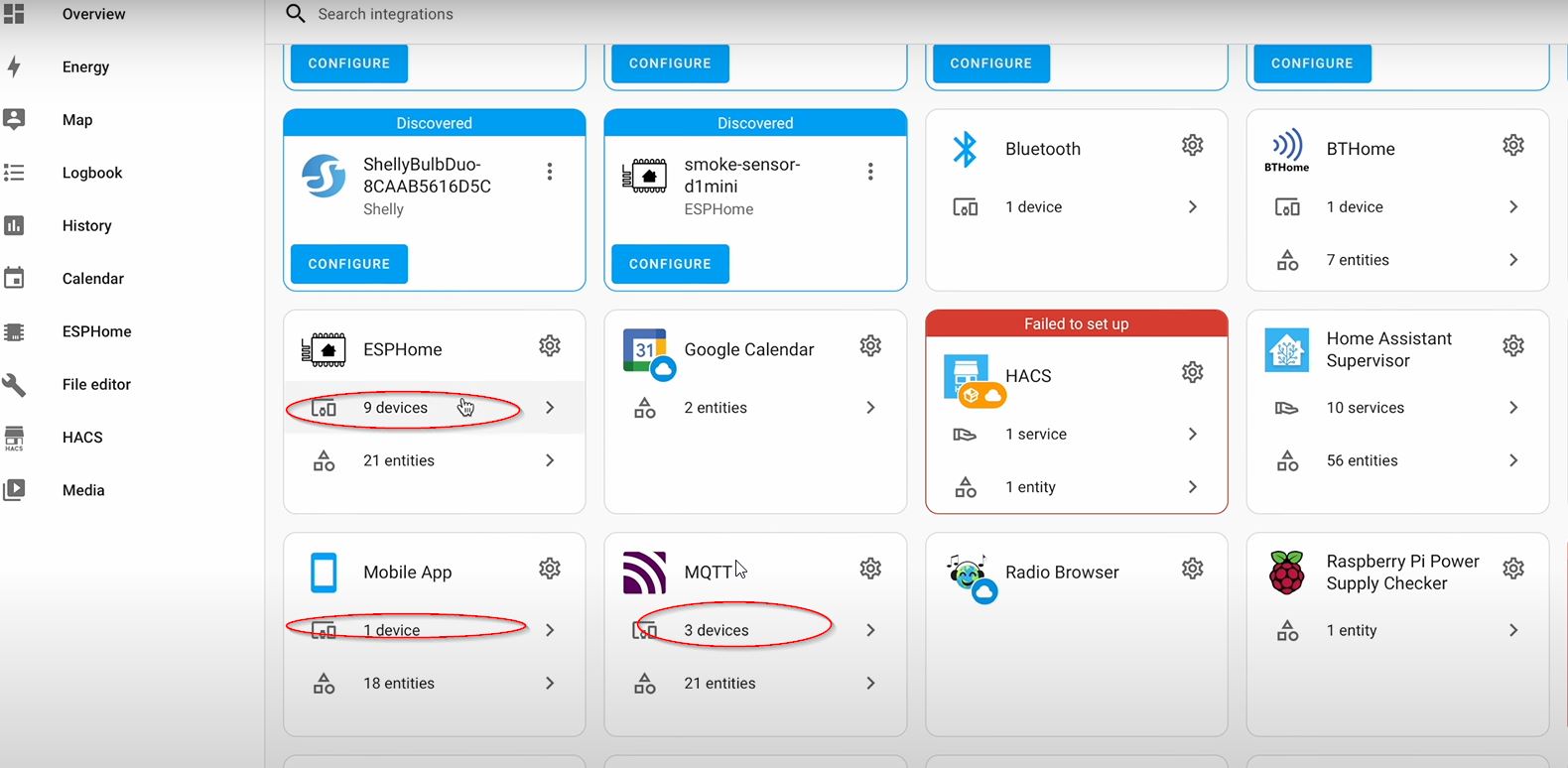Expand Mobile App 18 entities chevron
This screenshot has height=768, width=1568.
click(x=550, y=683)
